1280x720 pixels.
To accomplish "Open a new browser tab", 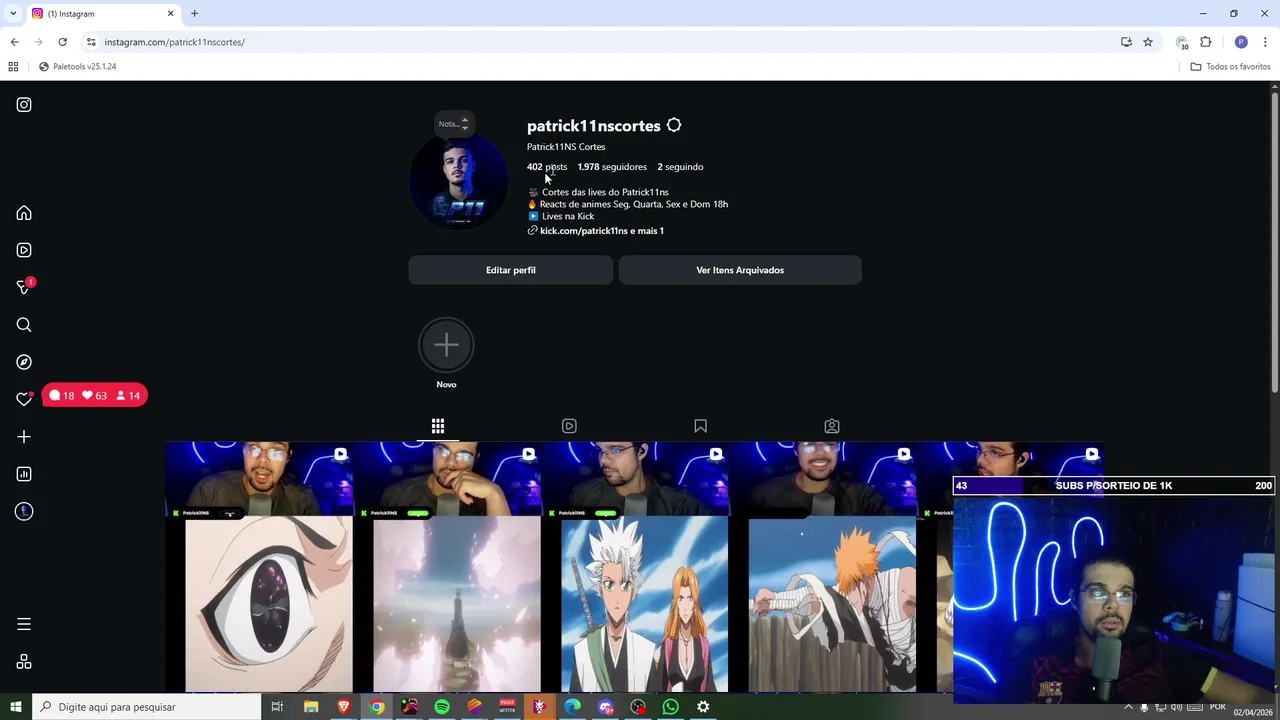I will point(194,14).
